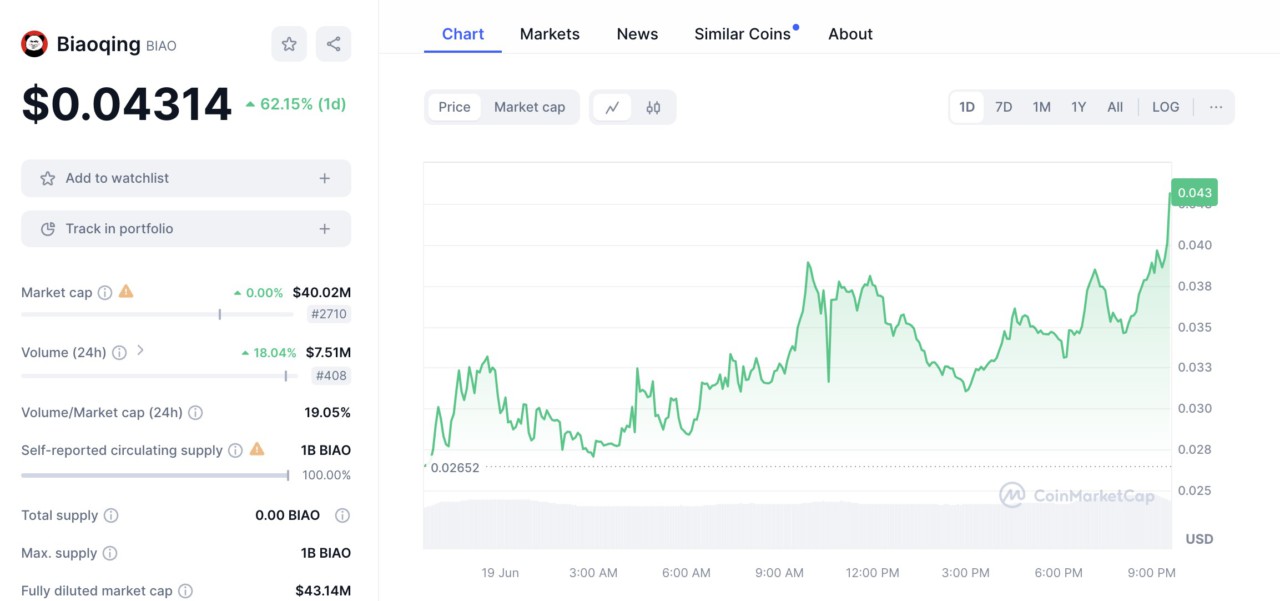Viewport: 1280px width, 601px height.
Task: Open the CoinMarketCap watermark logo on chart
Action: 1078,495
